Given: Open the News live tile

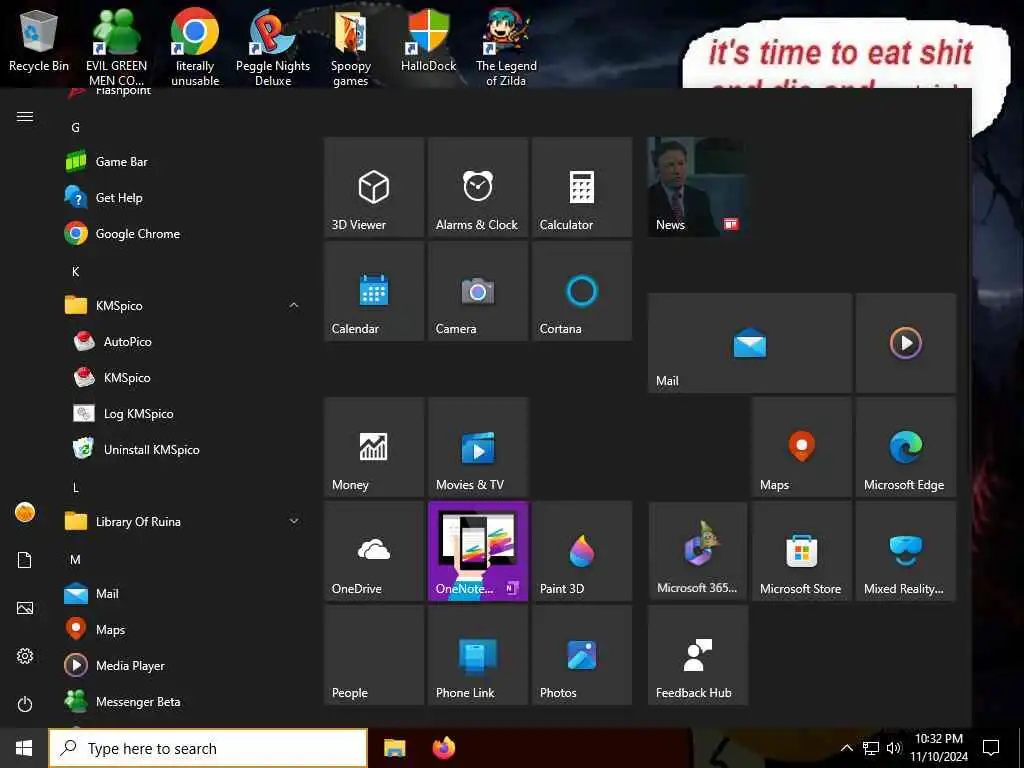Looking at the screenshot, I should click(x=697, y=187).
